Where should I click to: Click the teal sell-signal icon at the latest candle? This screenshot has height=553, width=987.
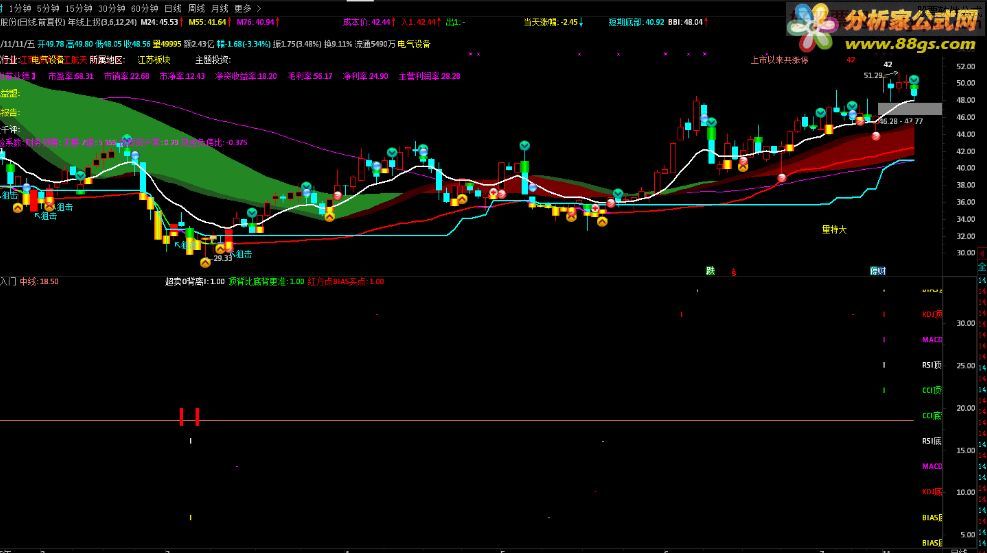coord(913,81)
